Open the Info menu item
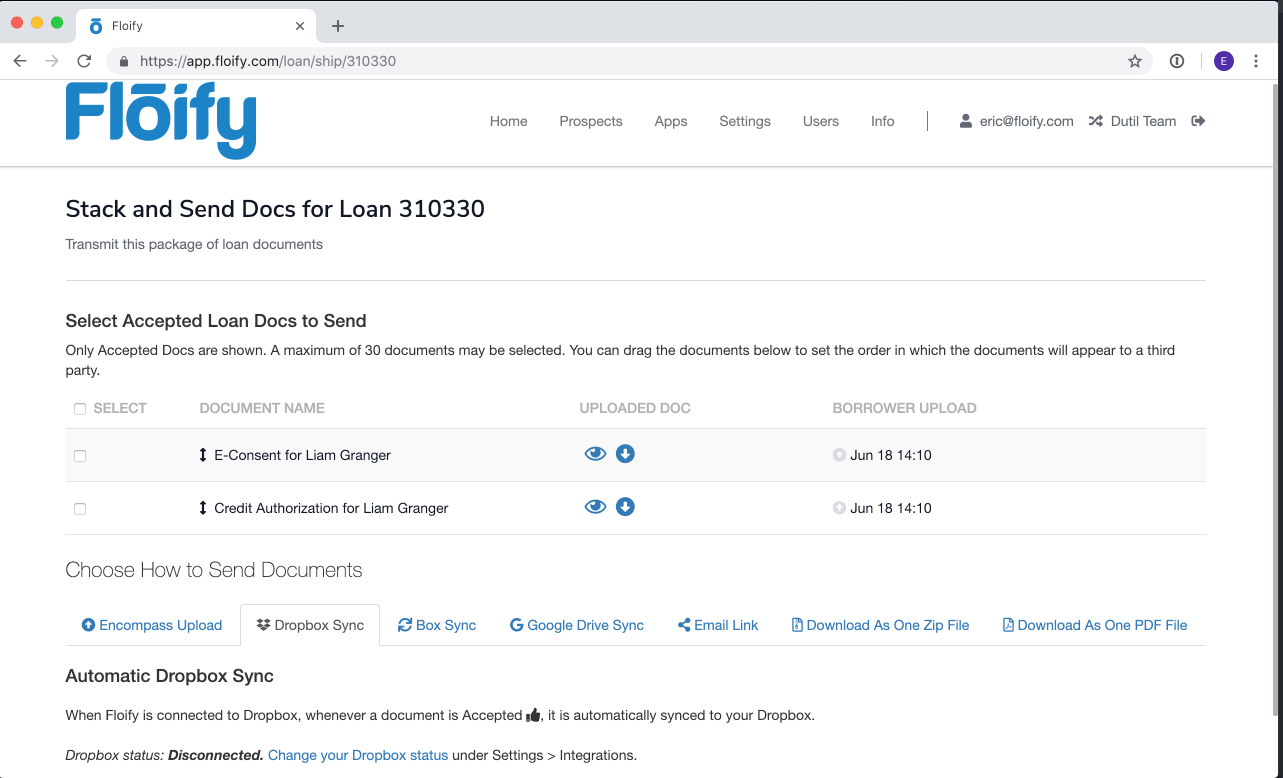 click(x=883, y=121)
